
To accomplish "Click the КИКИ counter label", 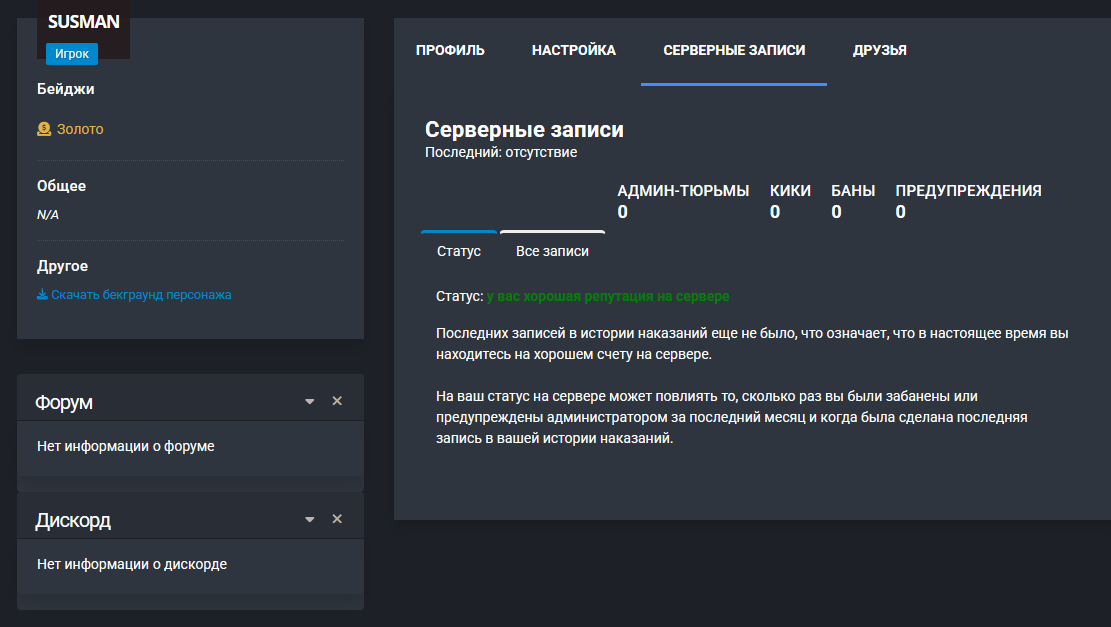I will click(x=790, y=191).
